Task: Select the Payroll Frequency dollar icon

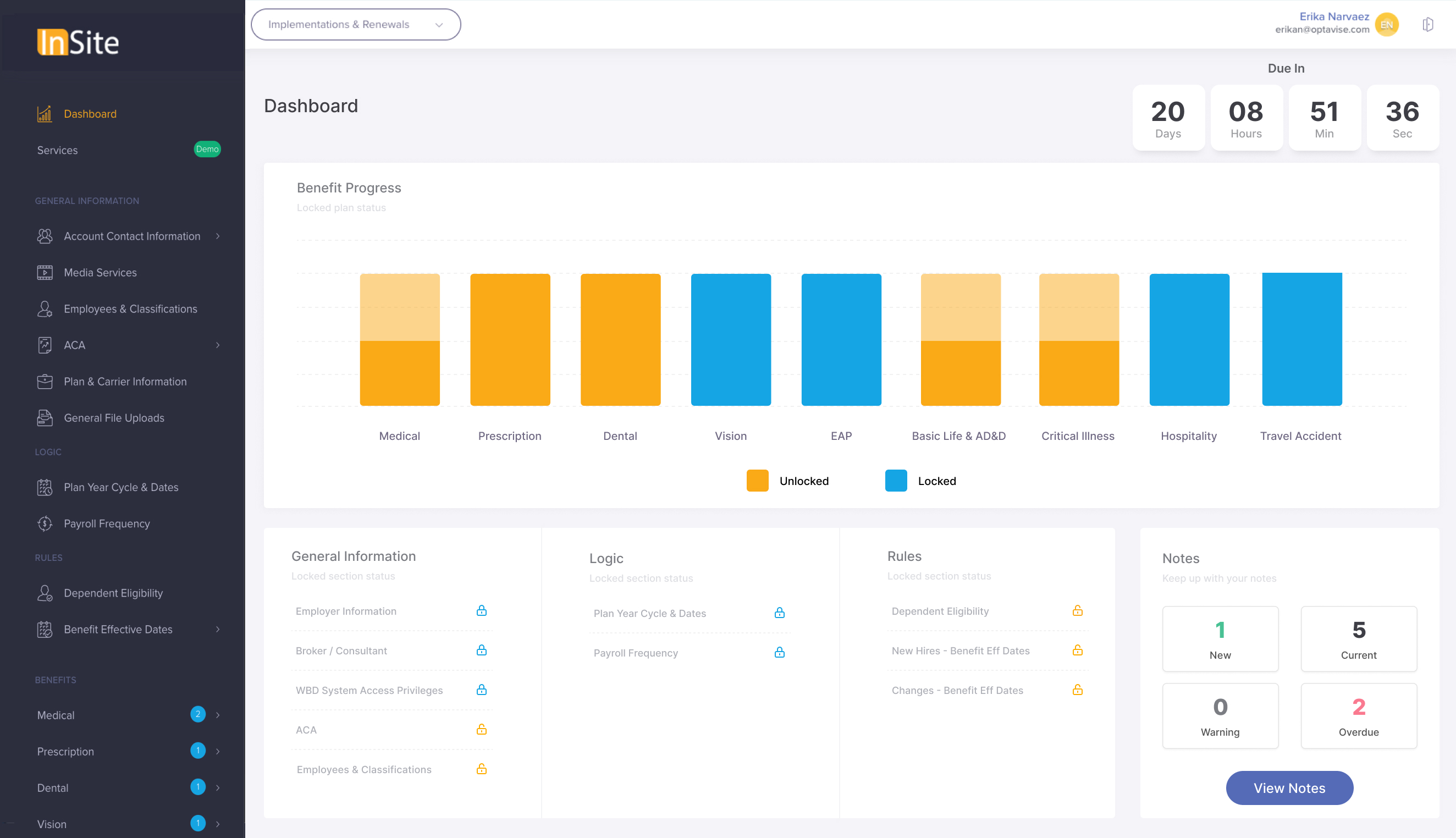Action: [x=45, y=523]
